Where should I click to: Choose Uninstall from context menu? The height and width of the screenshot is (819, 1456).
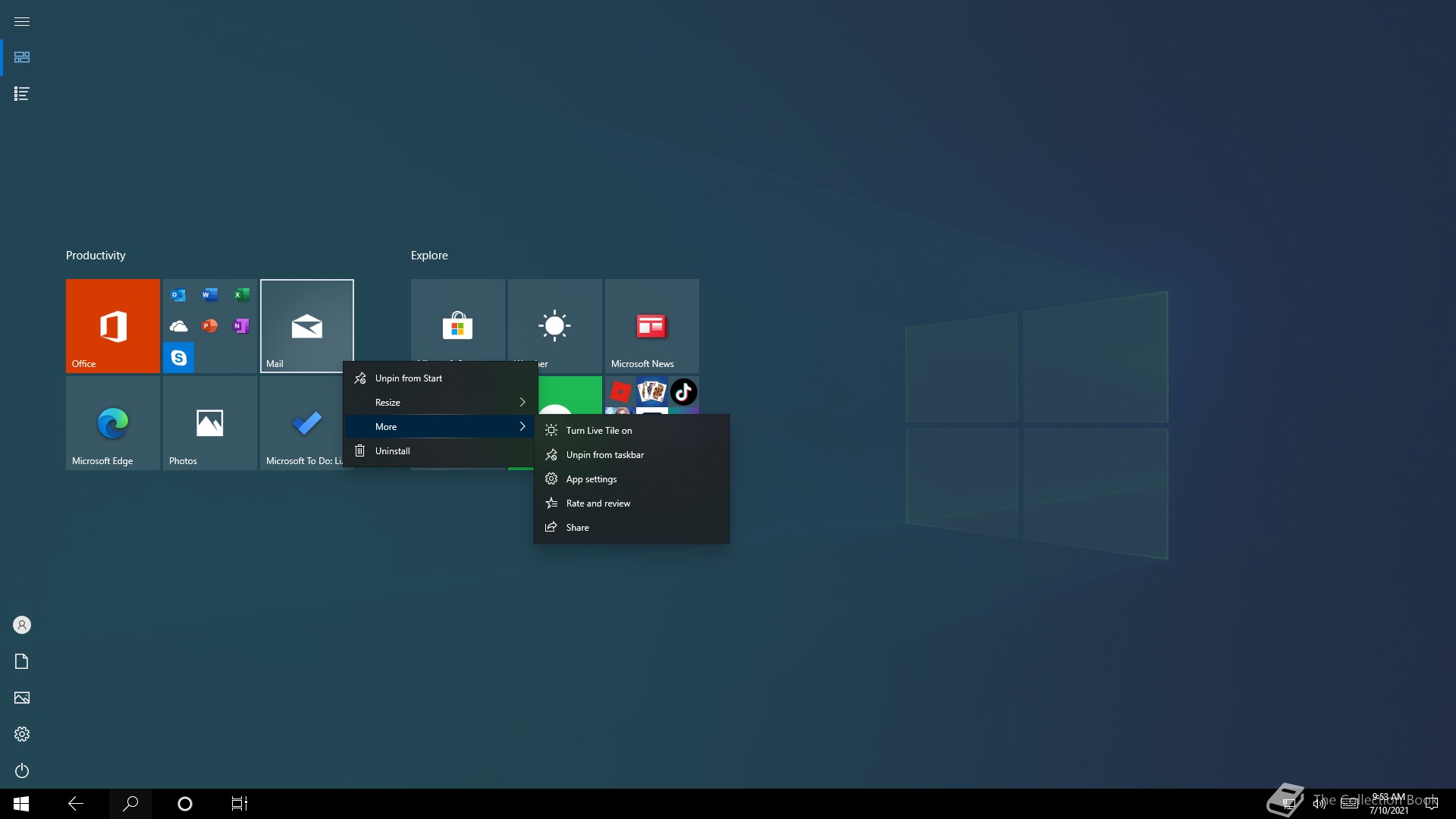pos(441,451)
